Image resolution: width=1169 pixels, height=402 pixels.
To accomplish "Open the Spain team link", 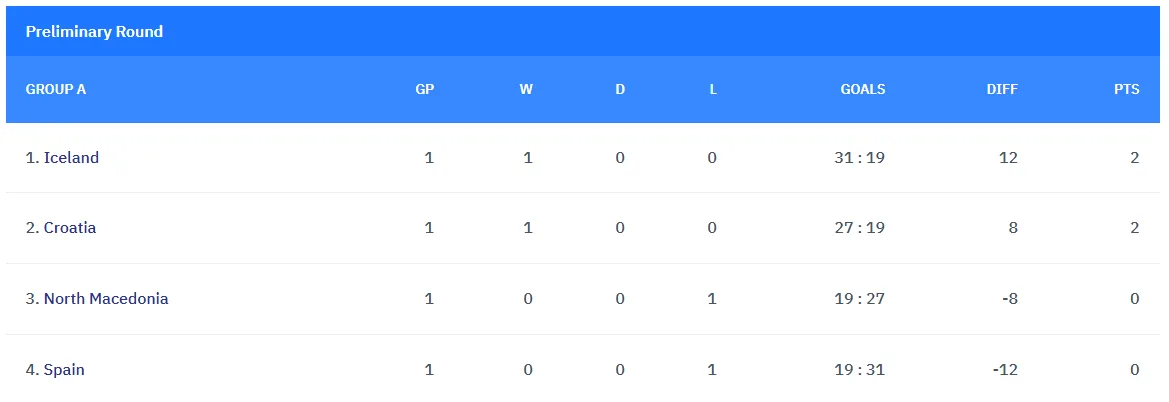I will (x=64, y=370).
